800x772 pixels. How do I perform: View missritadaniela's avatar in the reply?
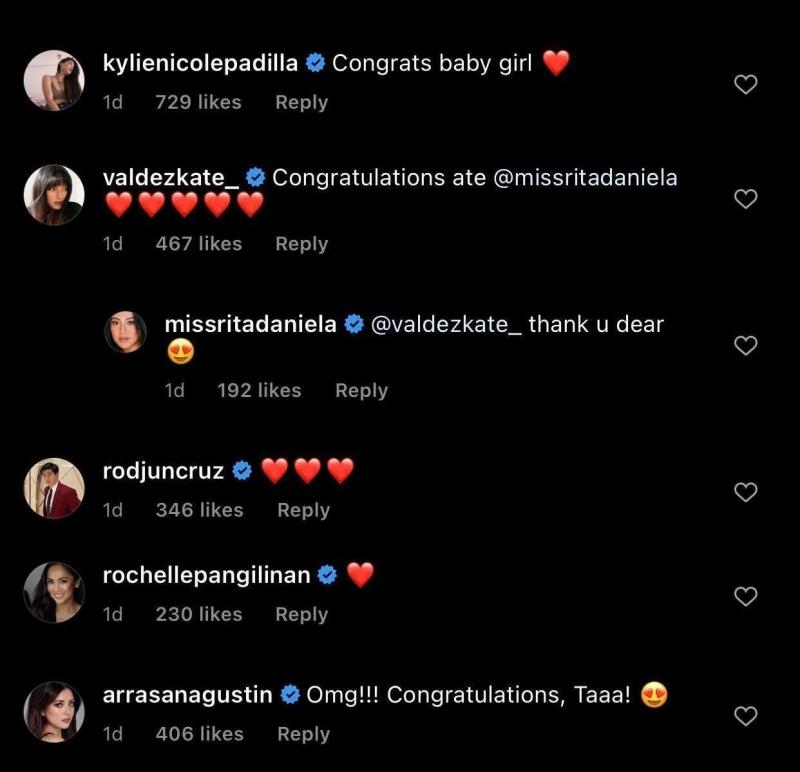(x=126, y=332)
